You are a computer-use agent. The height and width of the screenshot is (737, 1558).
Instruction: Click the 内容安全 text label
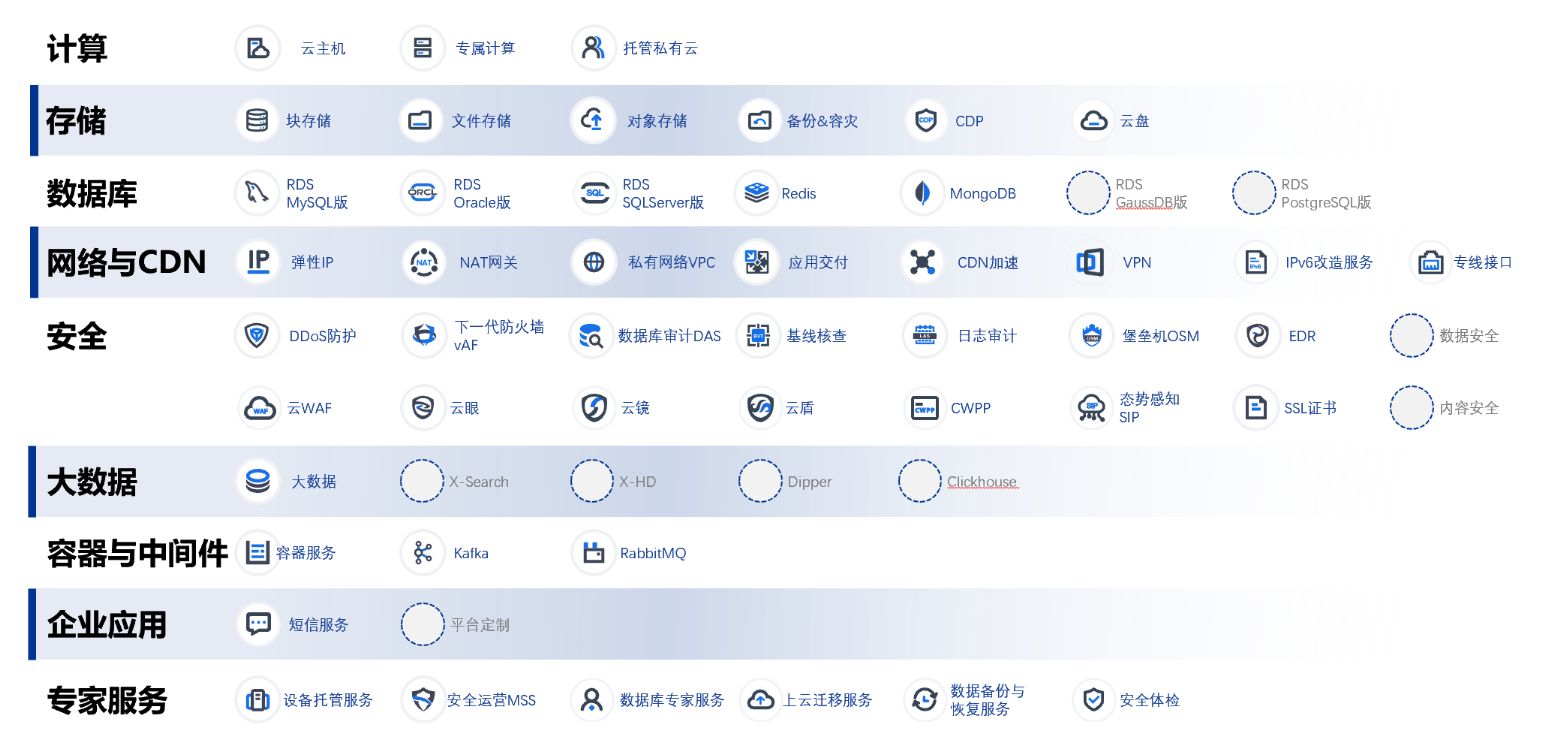point(1469,408)
